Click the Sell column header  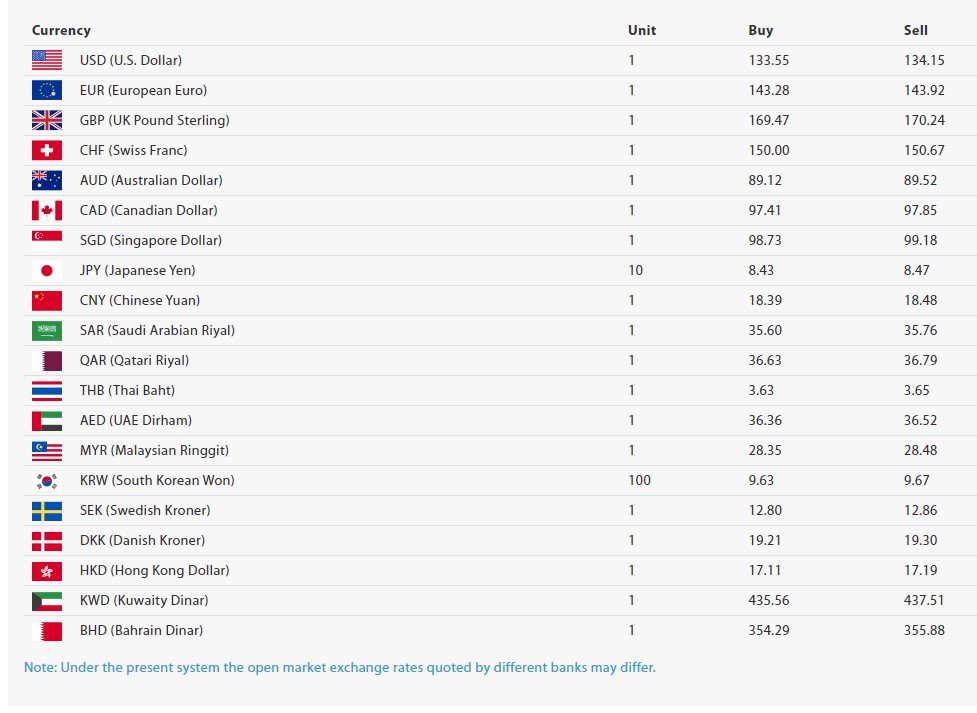[x=916, y=30]
